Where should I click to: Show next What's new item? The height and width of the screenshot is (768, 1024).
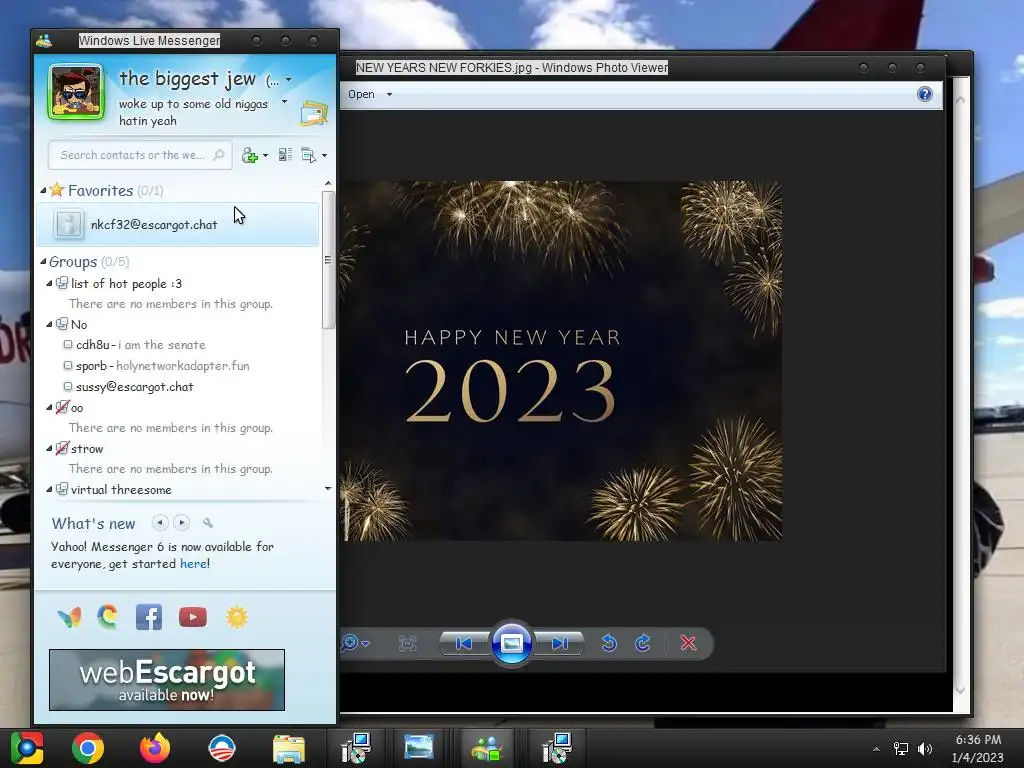pos(182,522)
